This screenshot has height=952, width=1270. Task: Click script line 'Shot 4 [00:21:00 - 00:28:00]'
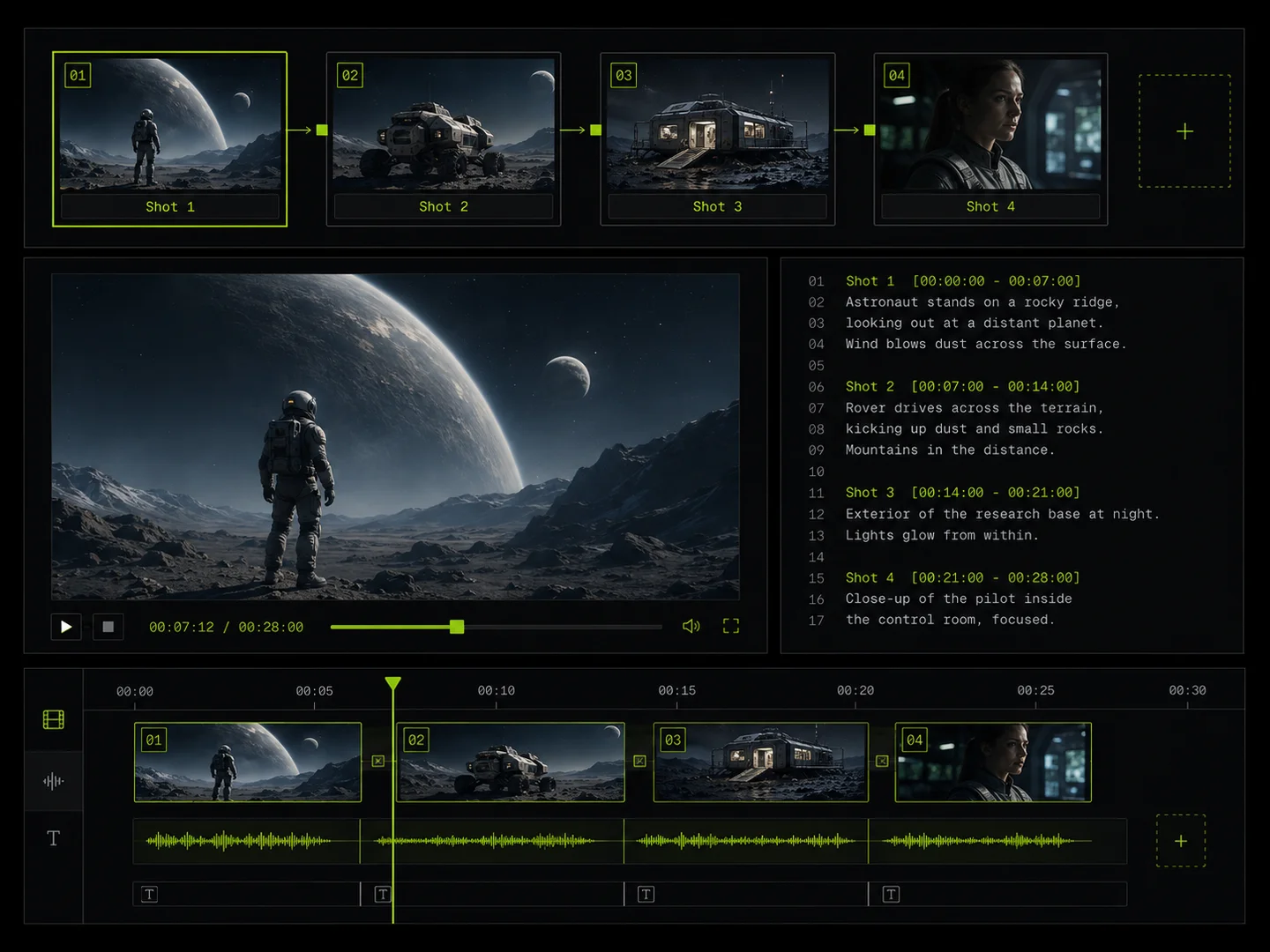[x=962, y=578]
